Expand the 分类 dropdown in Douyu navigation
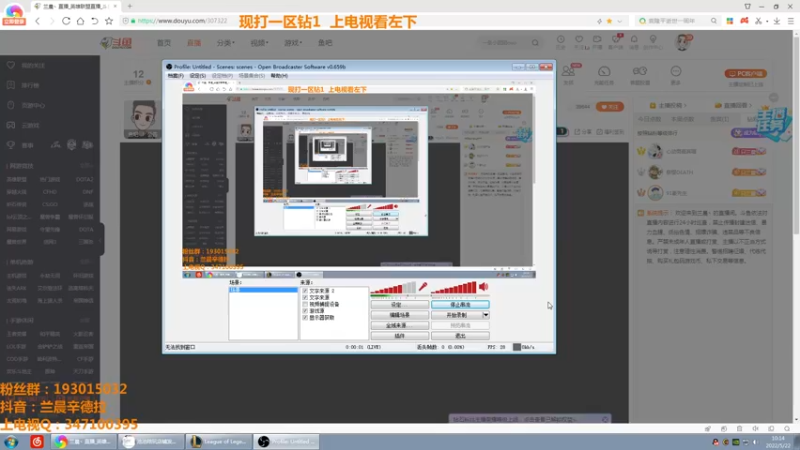The height and width of the screenshot is (450, 800). pyautogui.click(x=226, y=43)
